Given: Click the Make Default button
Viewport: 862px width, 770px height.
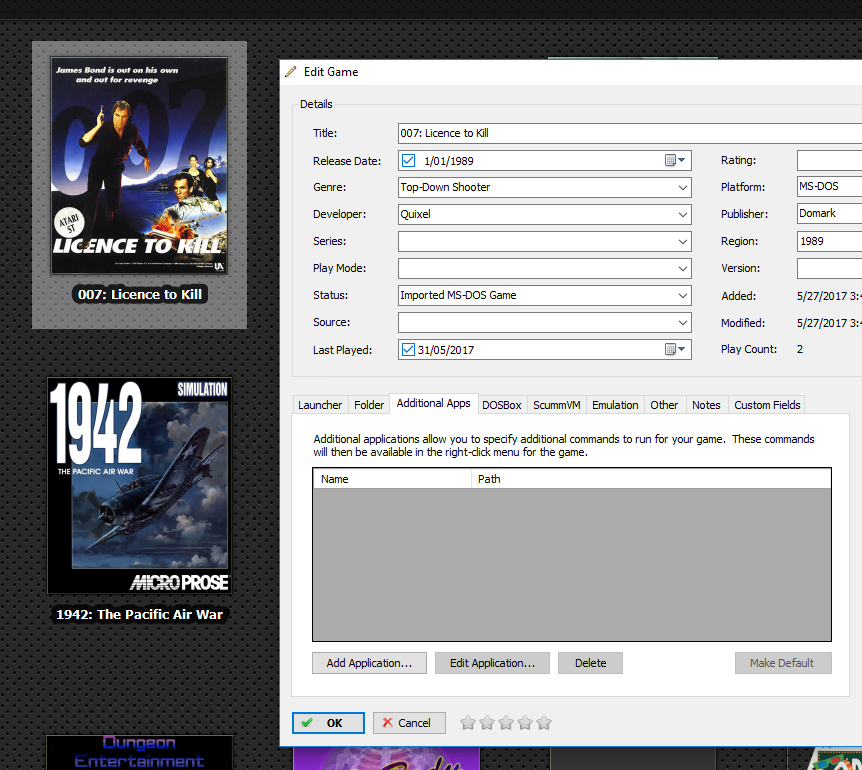Looking at the screenshot, I should [783, 663].
